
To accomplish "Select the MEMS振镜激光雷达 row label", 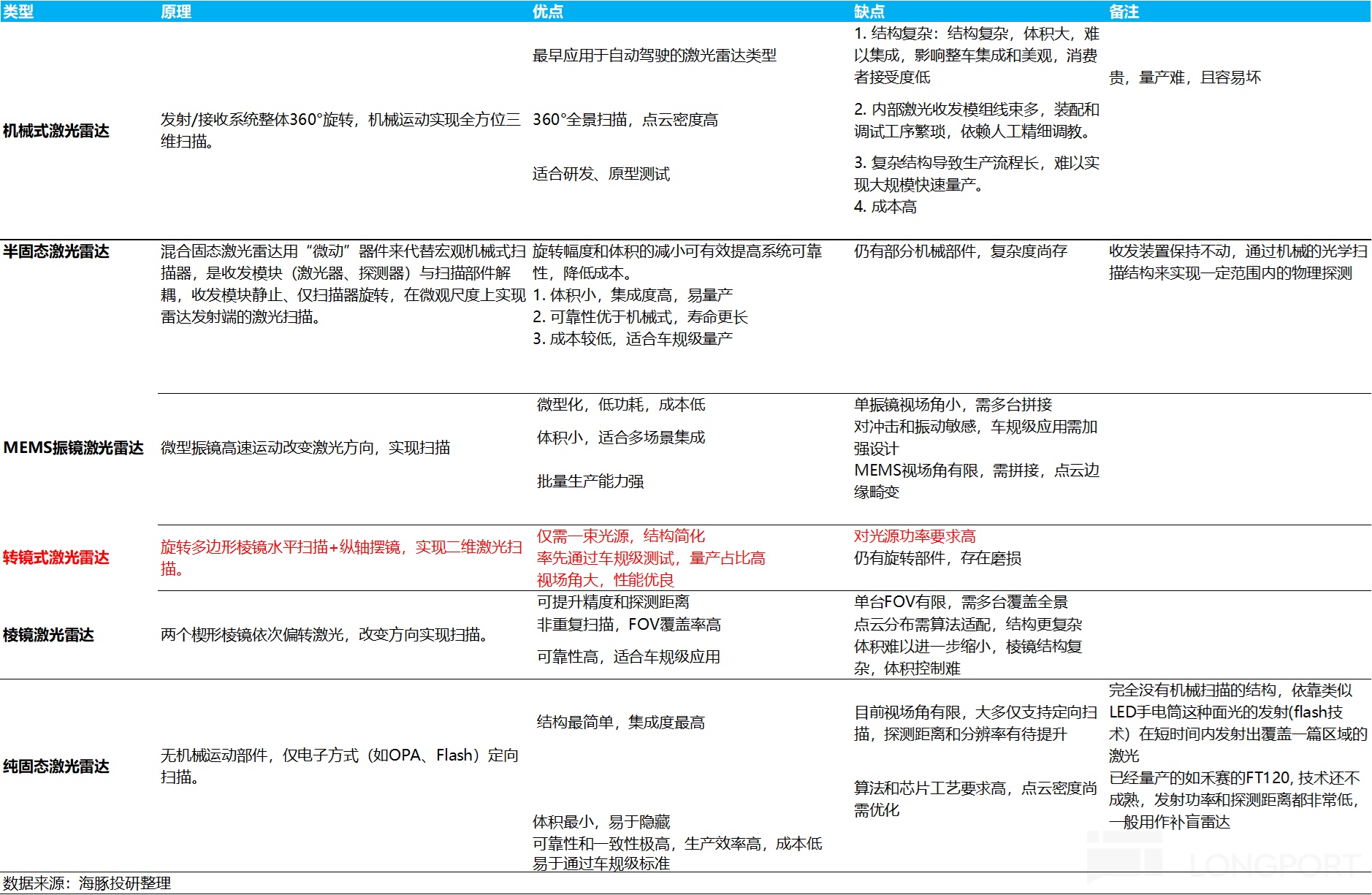I will click(73, 448).
